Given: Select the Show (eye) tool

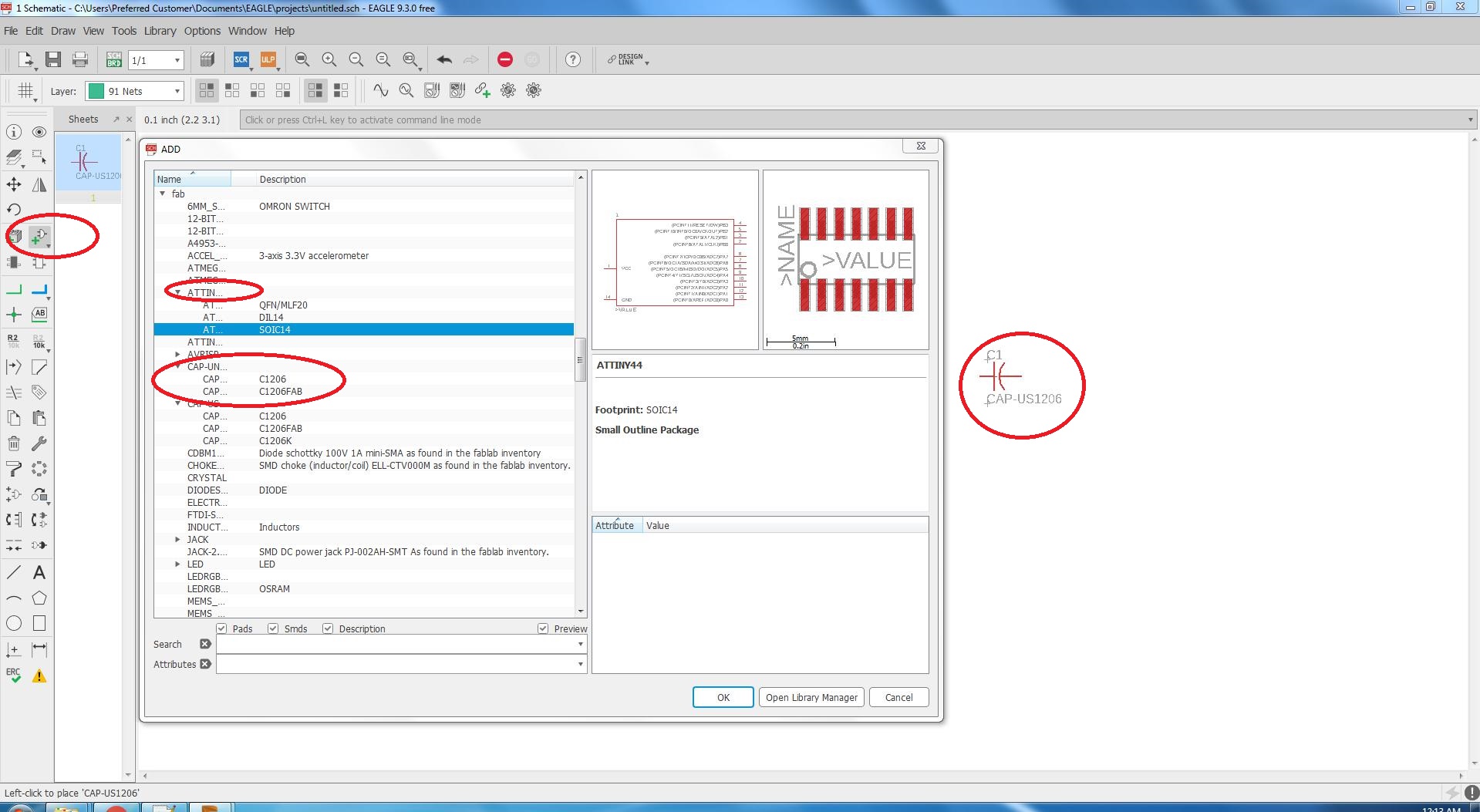Looking at the screenshot, I should click(39, 133).
